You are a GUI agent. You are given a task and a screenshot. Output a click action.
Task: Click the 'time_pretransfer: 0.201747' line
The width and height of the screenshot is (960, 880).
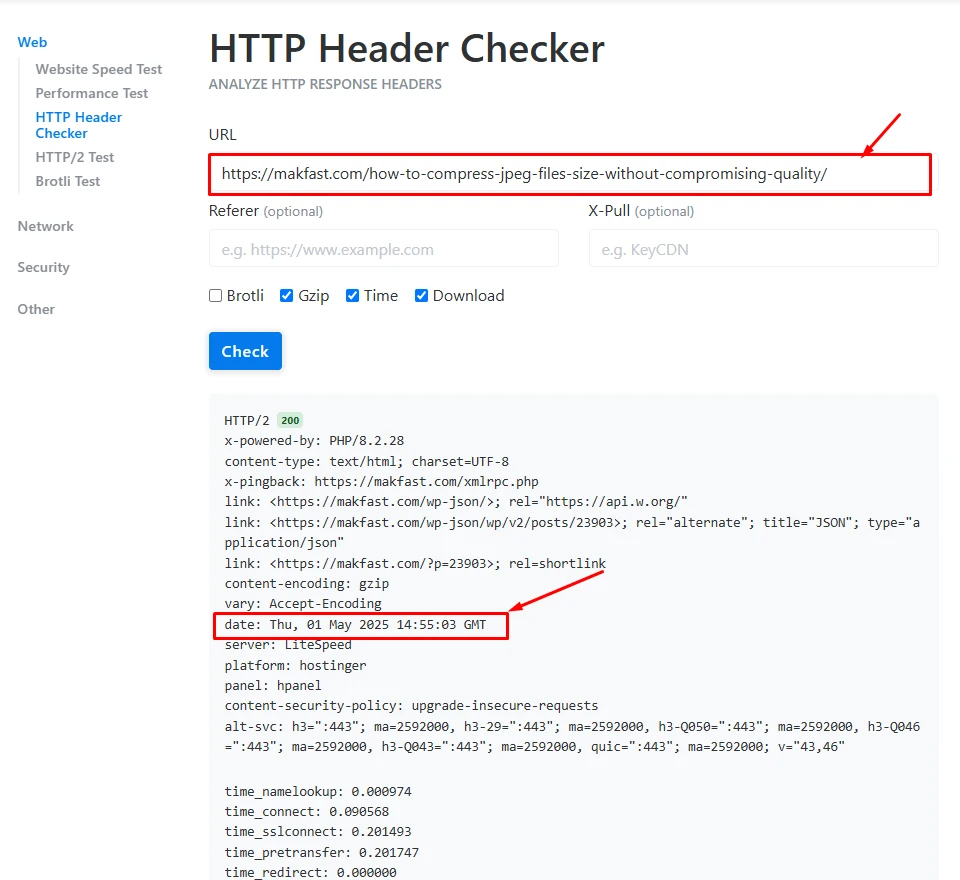click(x=322, y=852)
